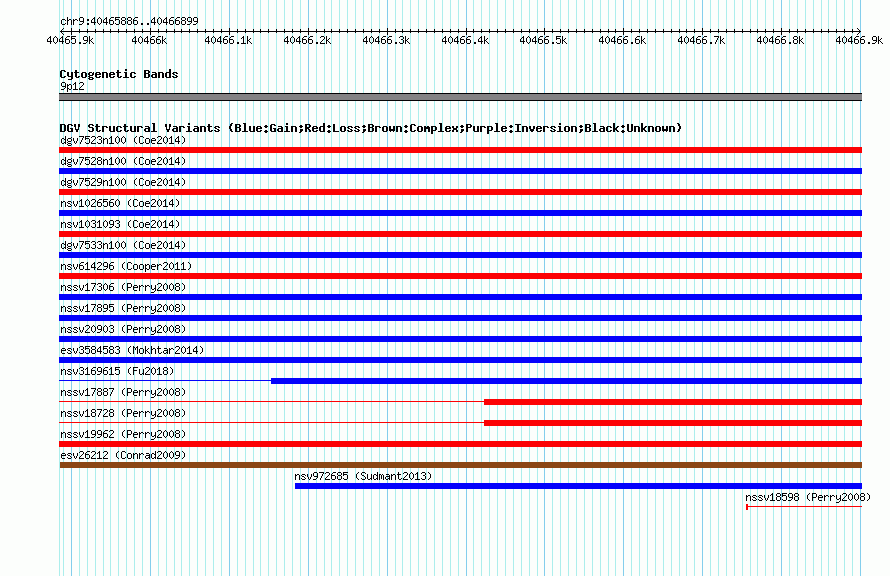
Task: Click the nsv3169615 (Fu2018) label
Action: tap(117, 371)
